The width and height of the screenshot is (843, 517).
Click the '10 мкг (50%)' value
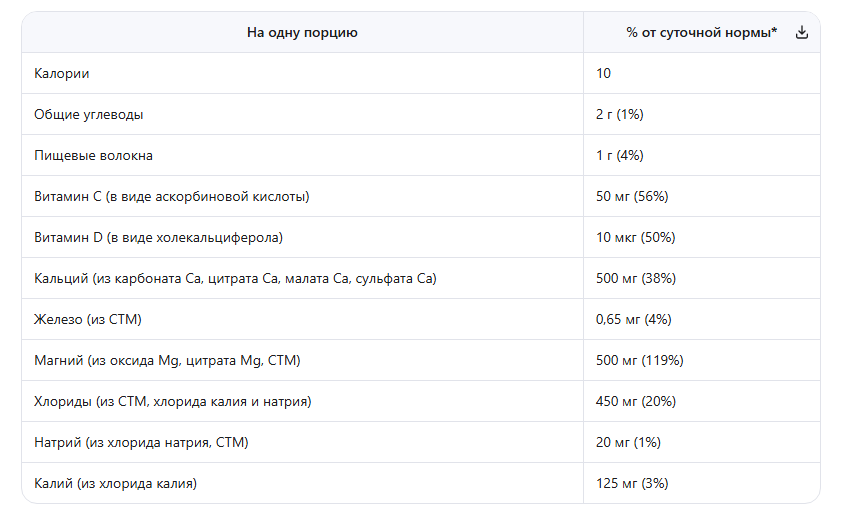(635, 237)
